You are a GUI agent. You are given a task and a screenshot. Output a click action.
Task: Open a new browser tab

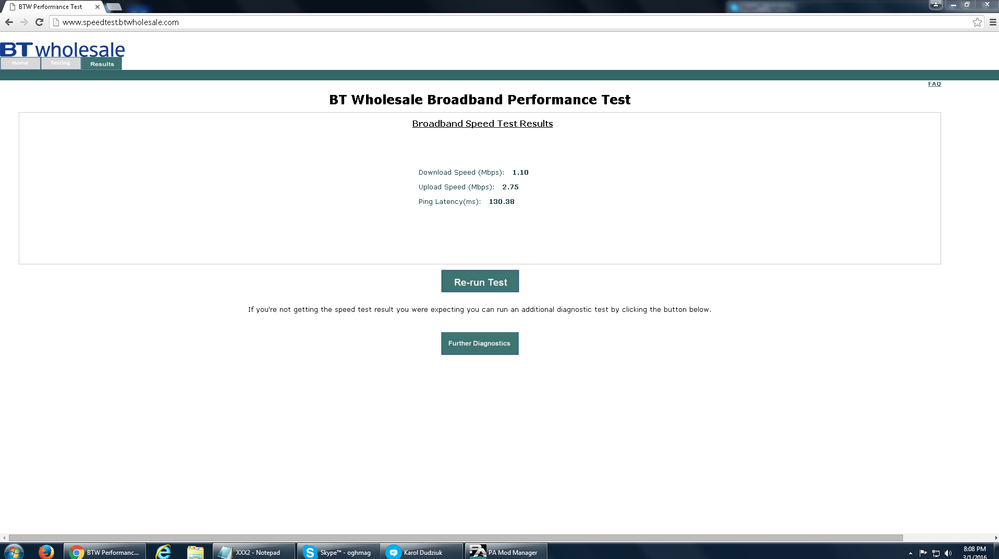point(114,7)
